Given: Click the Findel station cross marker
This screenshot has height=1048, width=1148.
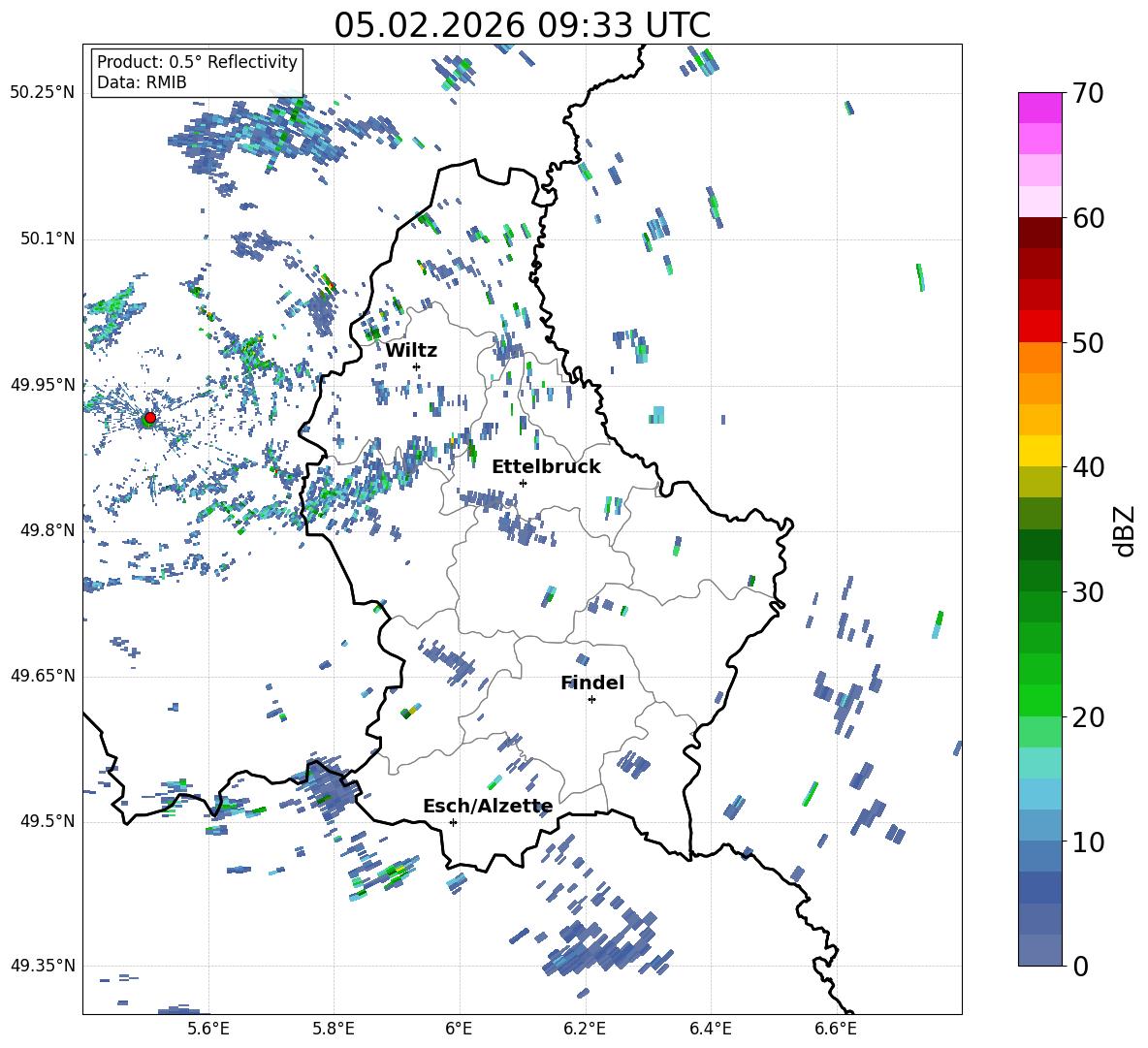Looking at the screenshot, I should [591, 700].
